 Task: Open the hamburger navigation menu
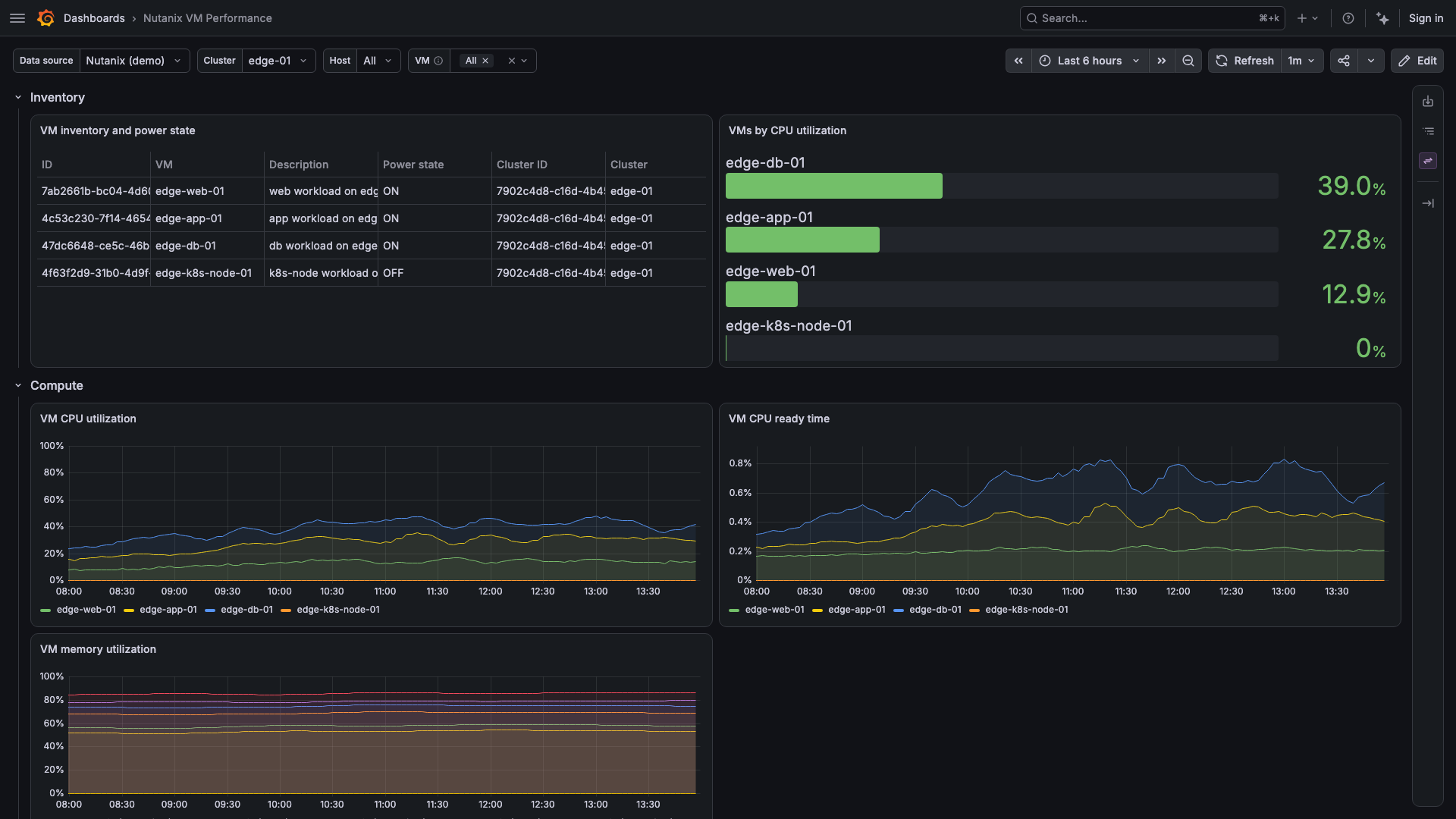[17, 18]
